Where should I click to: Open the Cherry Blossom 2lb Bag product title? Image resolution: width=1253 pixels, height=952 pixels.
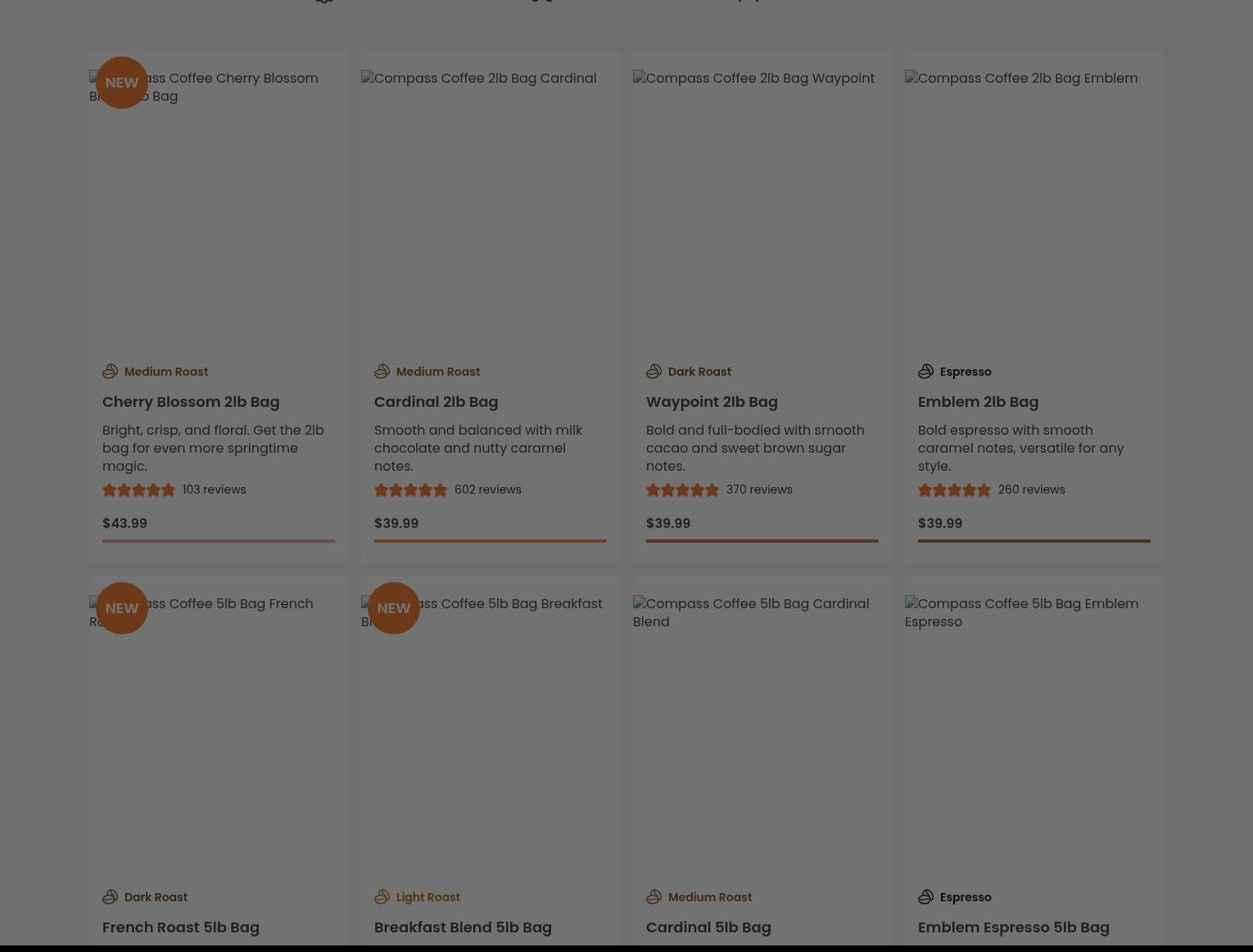click(191, 401)
